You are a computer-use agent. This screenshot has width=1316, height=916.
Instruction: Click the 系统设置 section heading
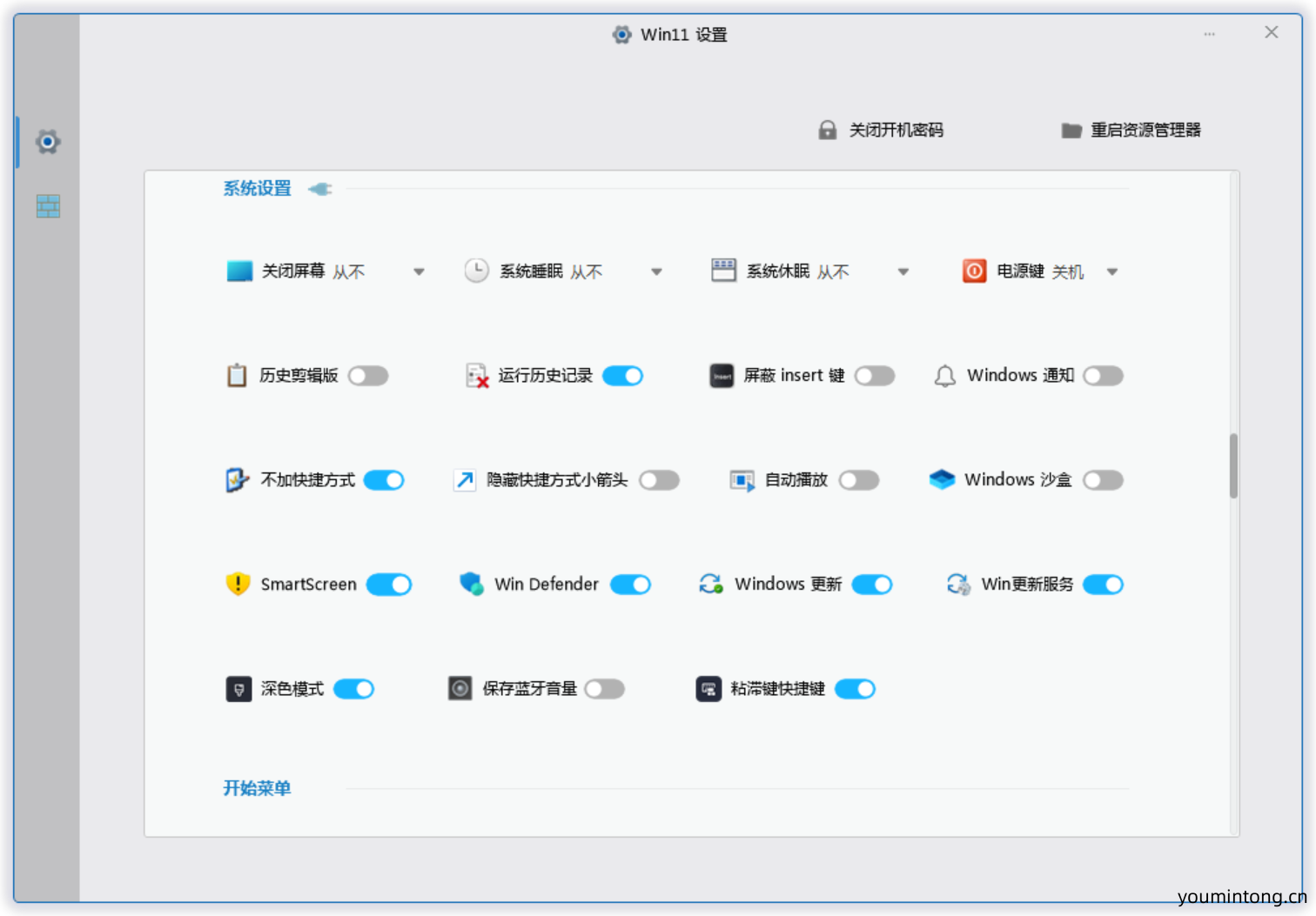pos(257,189)
